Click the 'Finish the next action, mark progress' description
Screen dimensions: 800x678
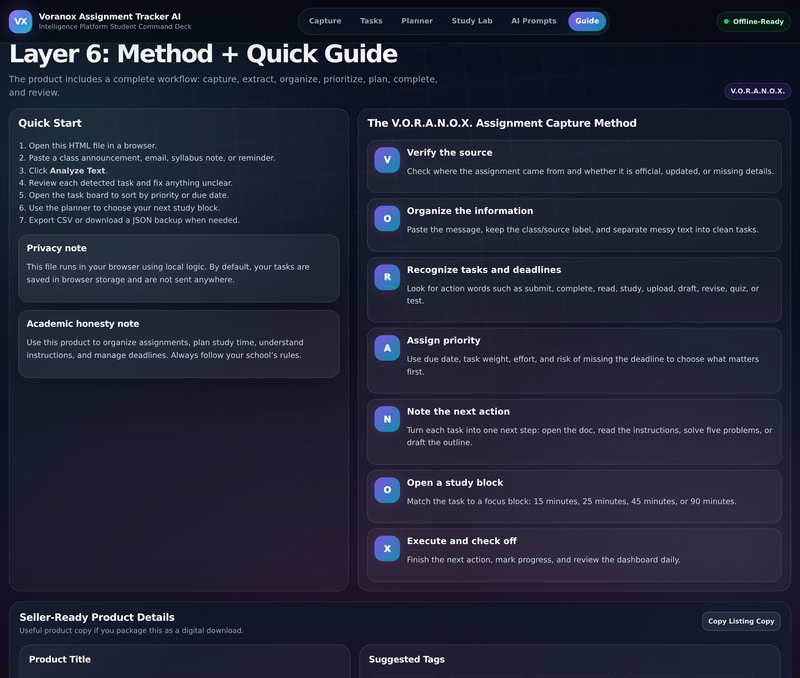[543, 560]
